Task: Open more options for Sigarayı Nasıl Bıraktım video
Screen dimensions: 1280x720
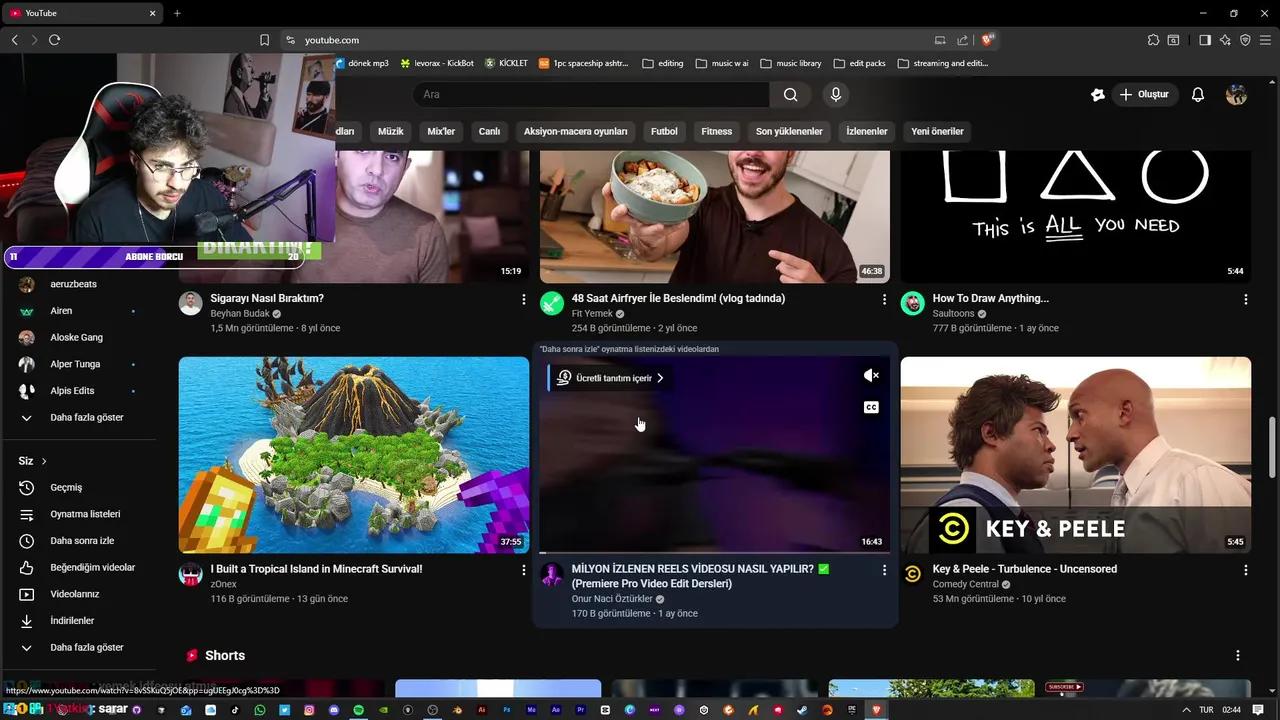Action: (523, 299)
